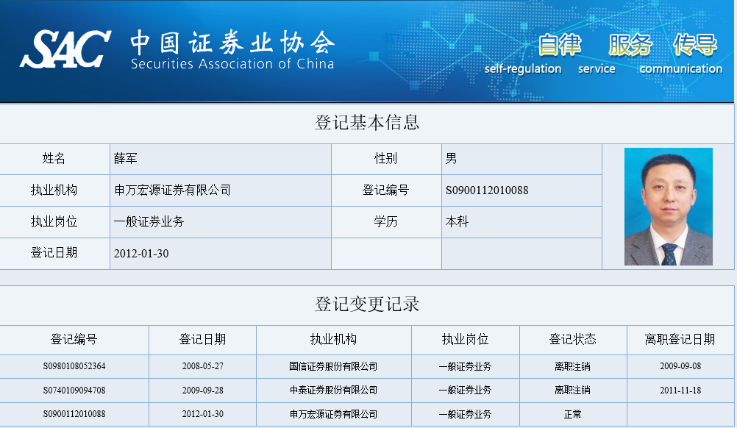
Task: Click the 学历 label cell
Action: click(386, 221)
